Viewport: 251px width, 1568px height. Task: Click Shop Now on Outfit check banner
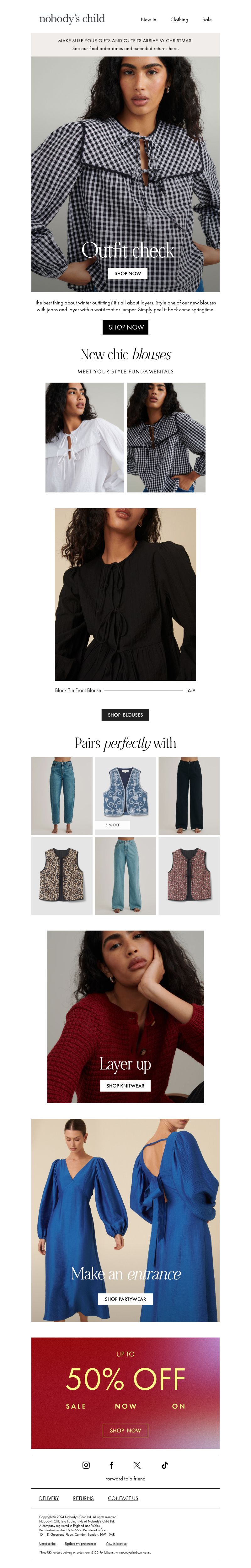pyautogui.click(x=127, y=273)
